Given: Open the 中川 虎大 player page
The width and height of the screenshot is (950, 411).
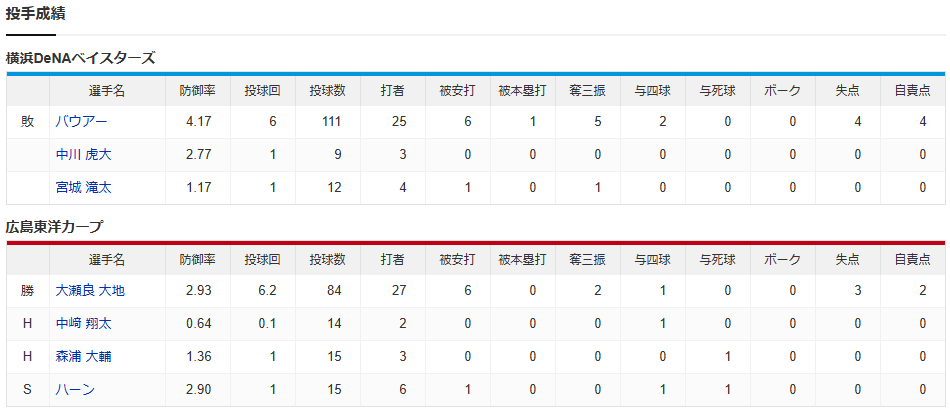Looking at the screenshot, I should coord(84,155).
